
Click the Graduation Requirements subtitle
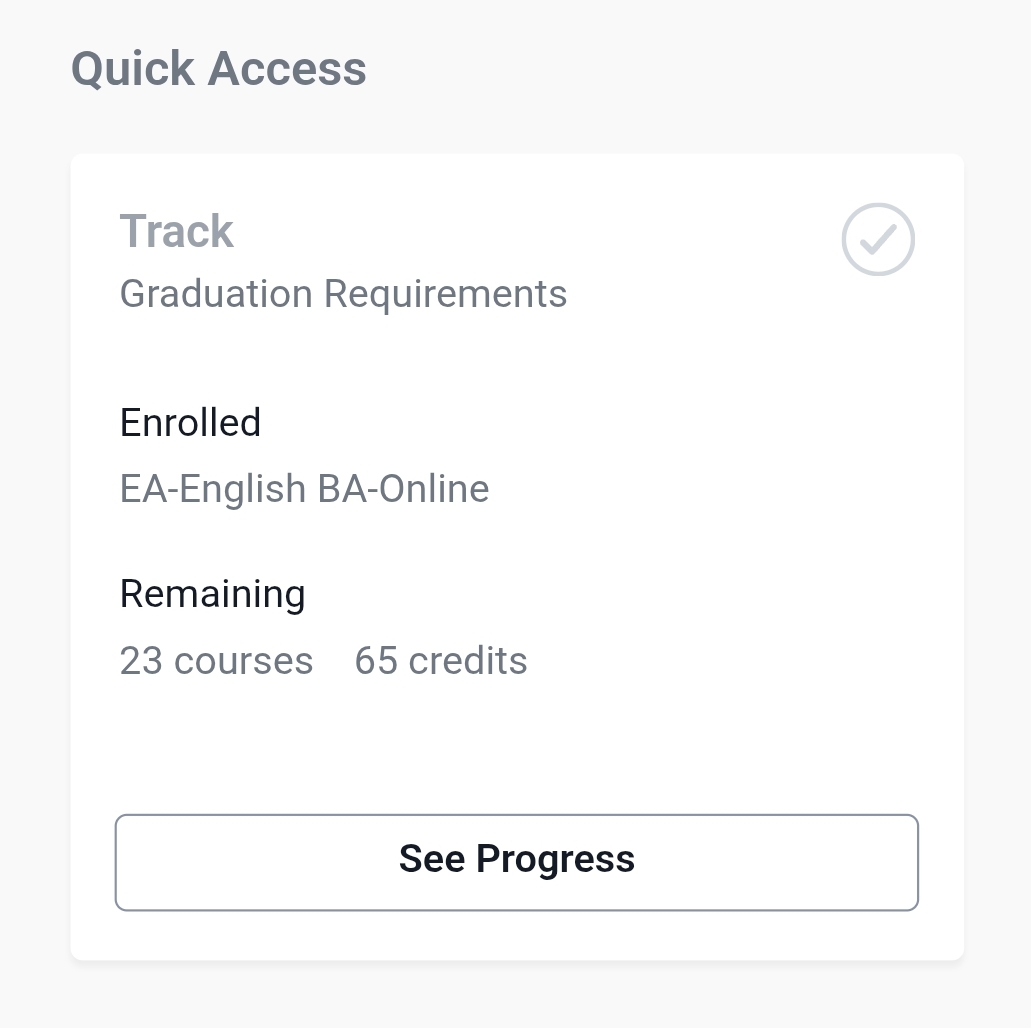[x=343, y=294]
